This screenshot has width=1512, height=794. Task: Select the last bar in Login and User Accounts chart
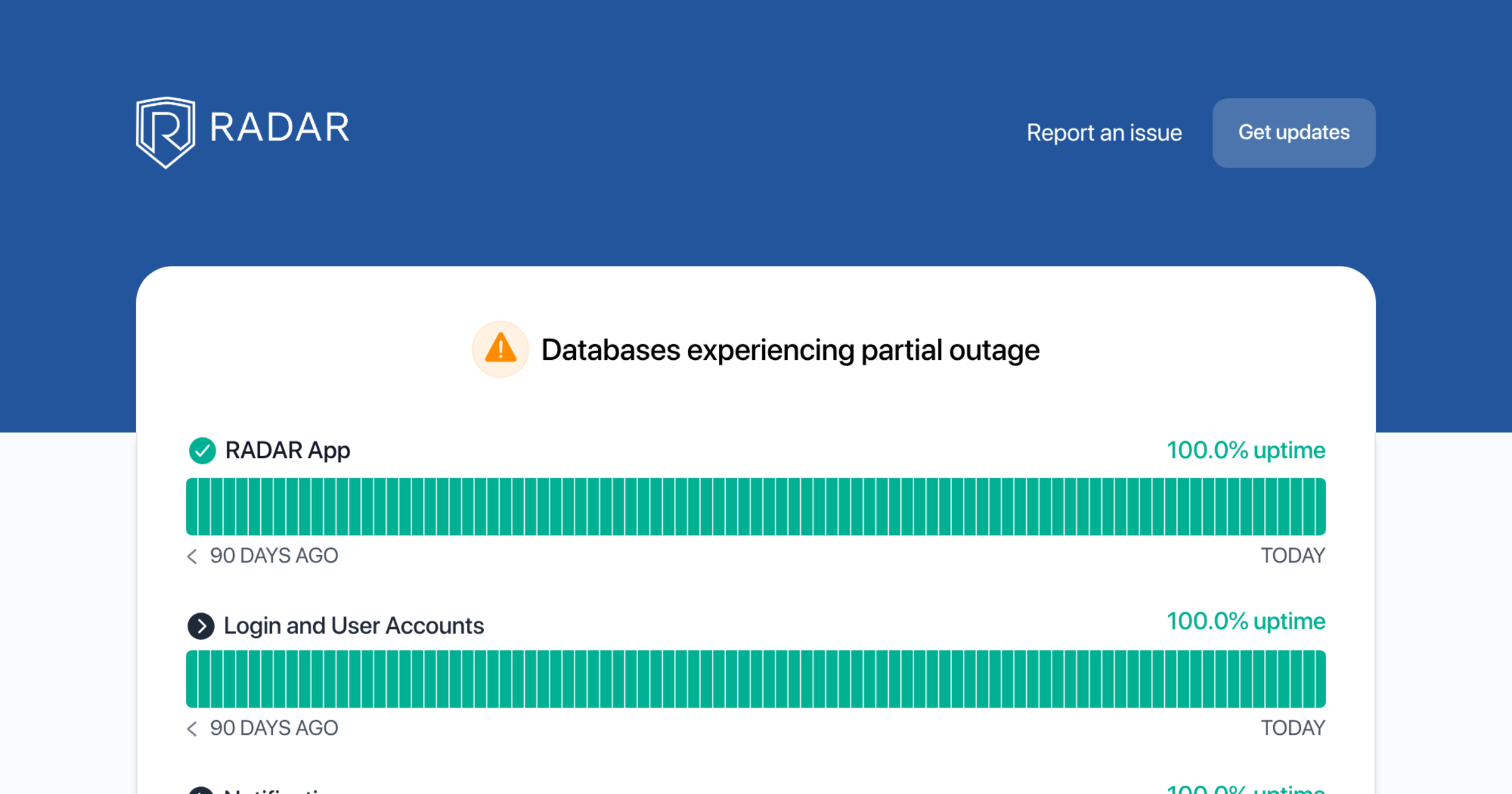pyautogui.click(x=1320, y=679)
